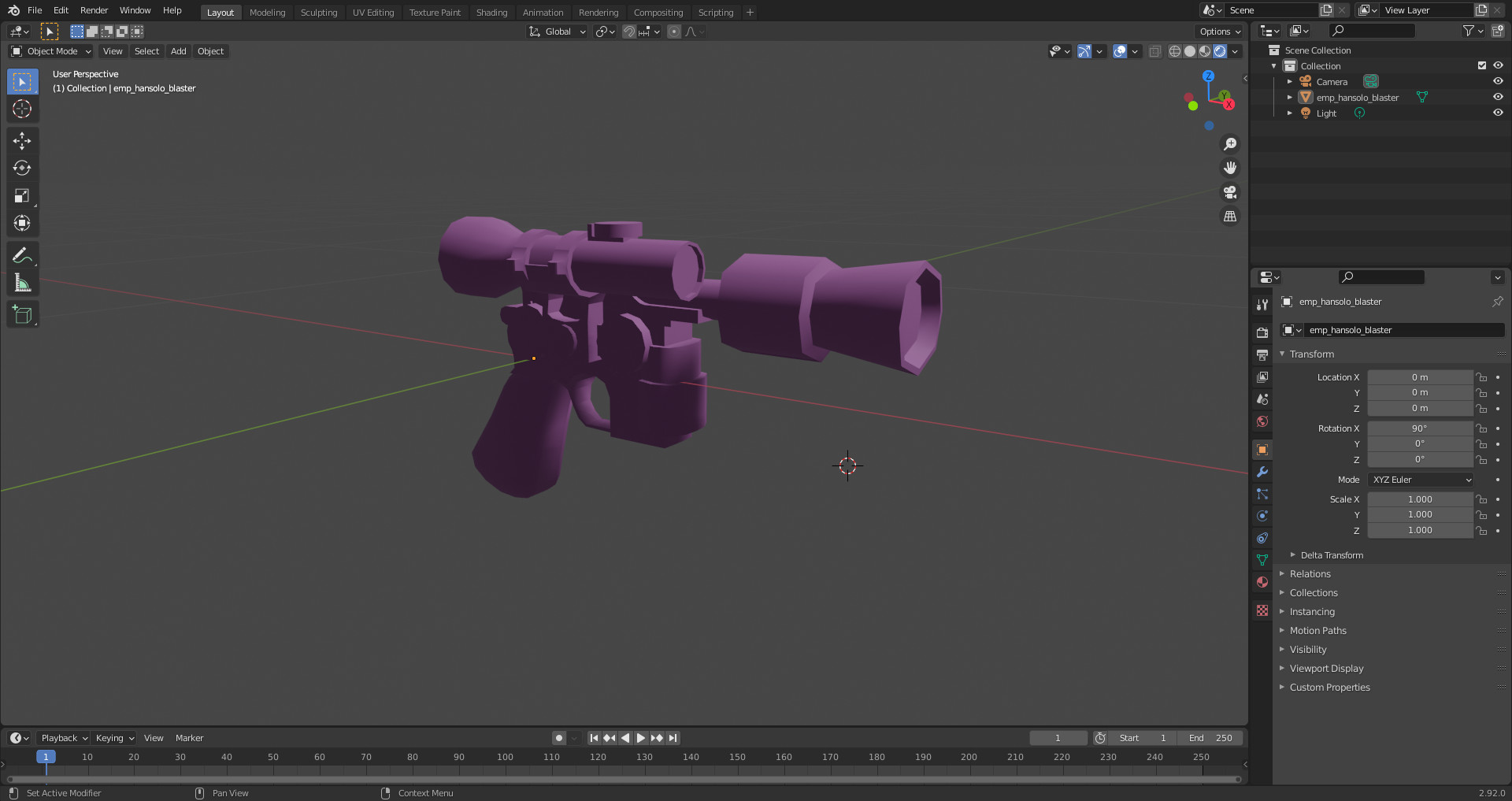Screen dimensions: 1512x801
Task: Uncheck the Collection checkbox in outliner
Action: pos(1481,65)
